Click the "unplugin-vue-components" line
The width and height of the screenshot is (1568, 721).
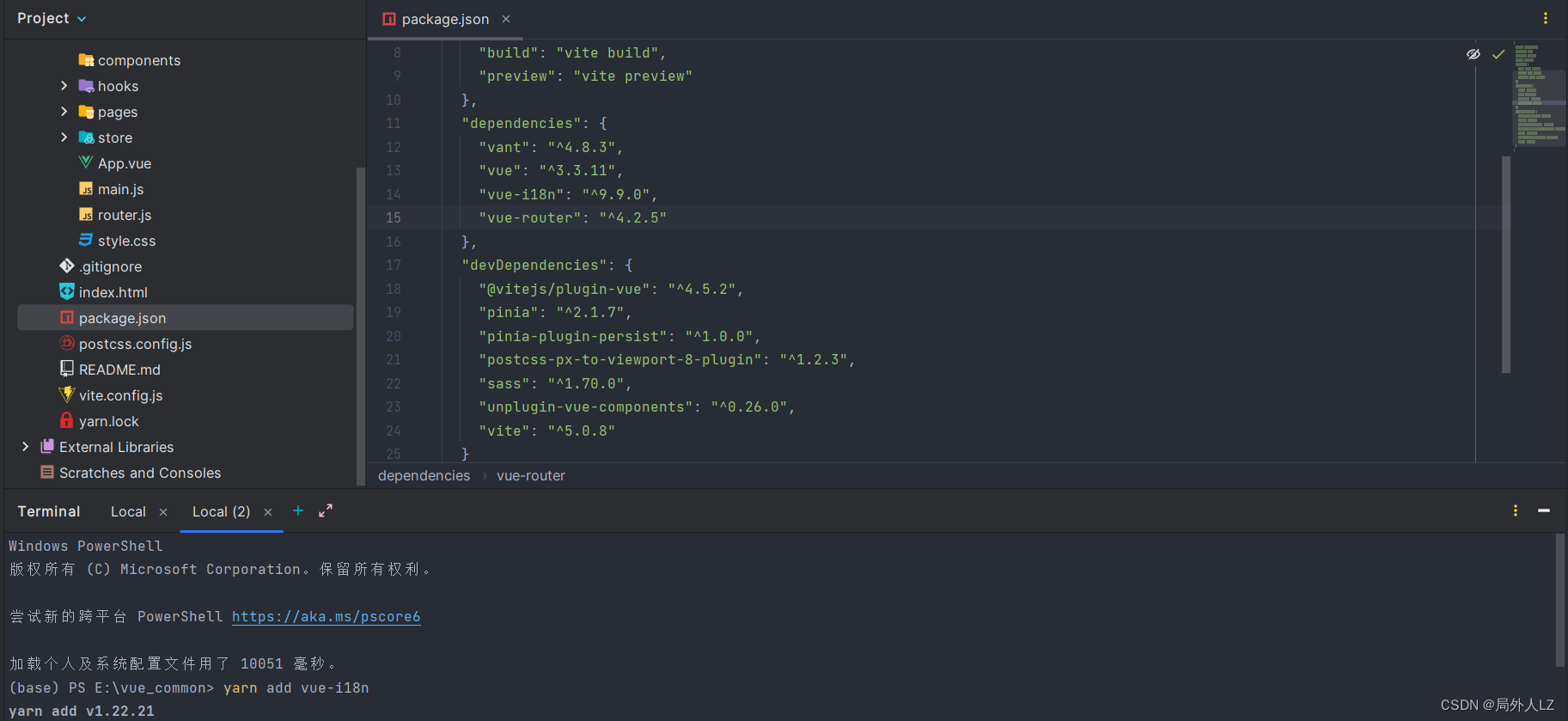click(x=637, y=406)
